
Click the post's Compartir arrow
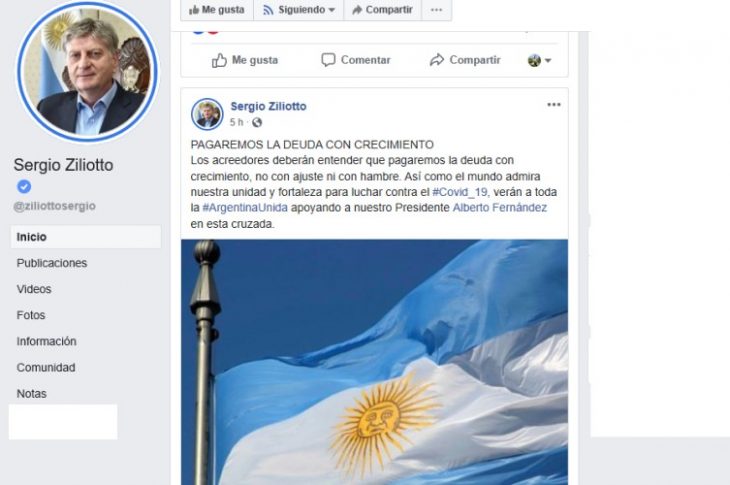pos(465,60)
